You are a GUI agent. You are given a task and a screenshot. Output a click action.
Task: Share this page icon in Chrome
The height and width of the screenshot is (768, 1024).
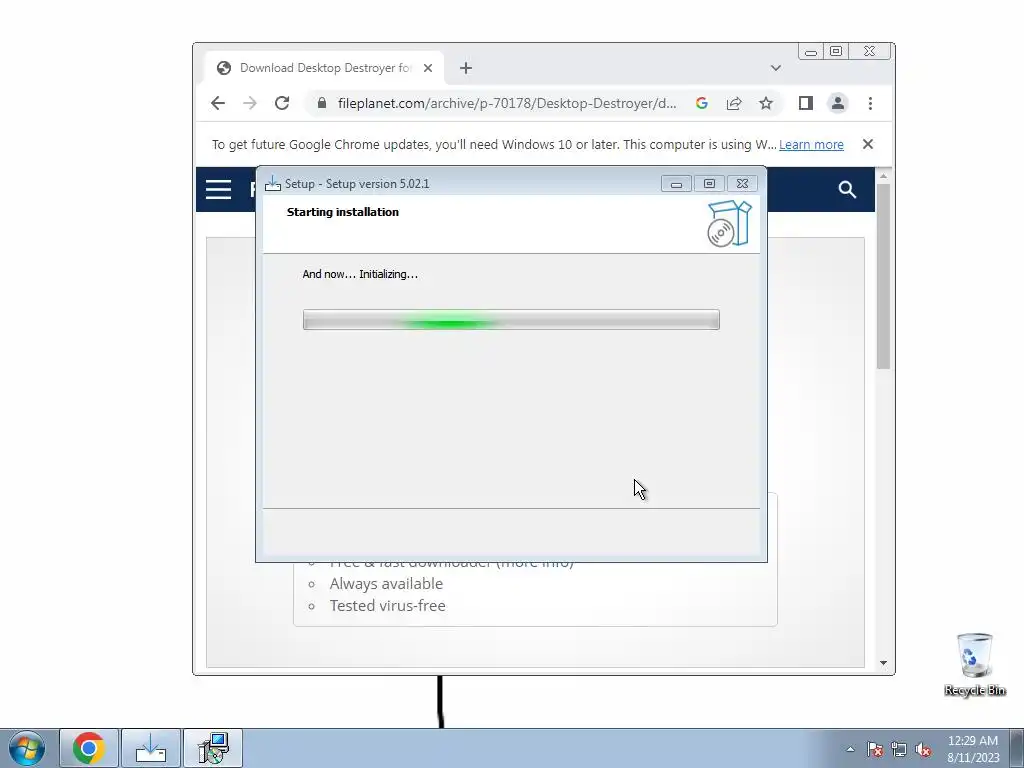(x=733, y=103)
